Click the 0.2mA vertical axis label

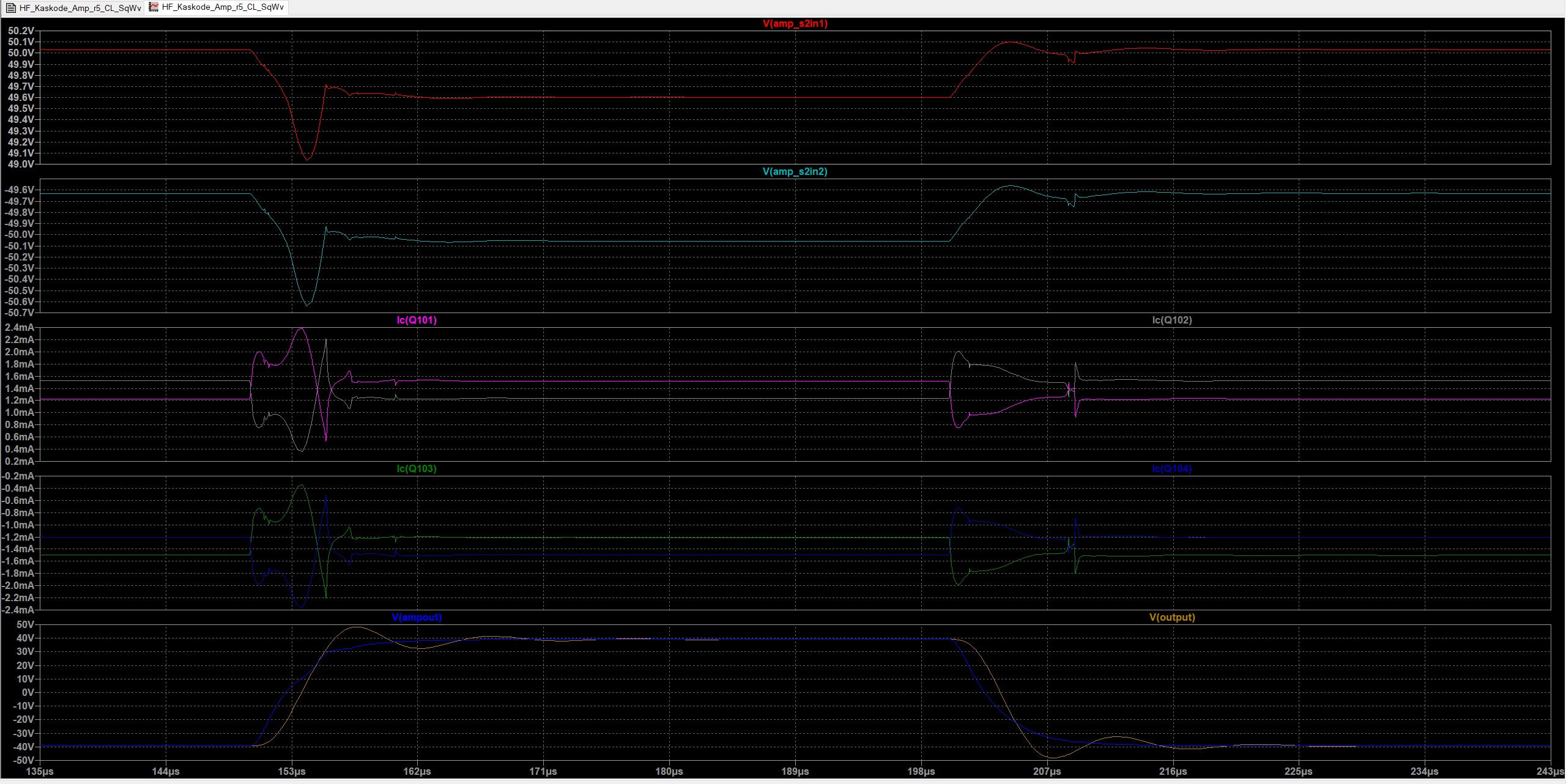20,461
